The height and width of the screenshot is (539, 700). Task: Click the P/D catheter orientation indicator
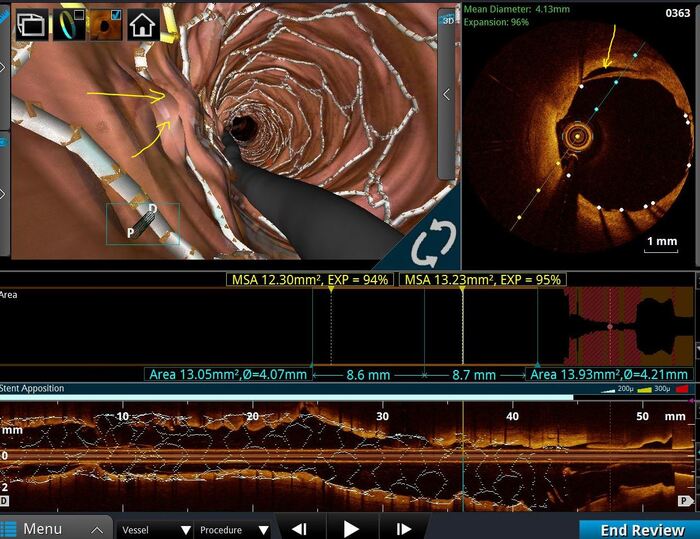tap(142, 223)
